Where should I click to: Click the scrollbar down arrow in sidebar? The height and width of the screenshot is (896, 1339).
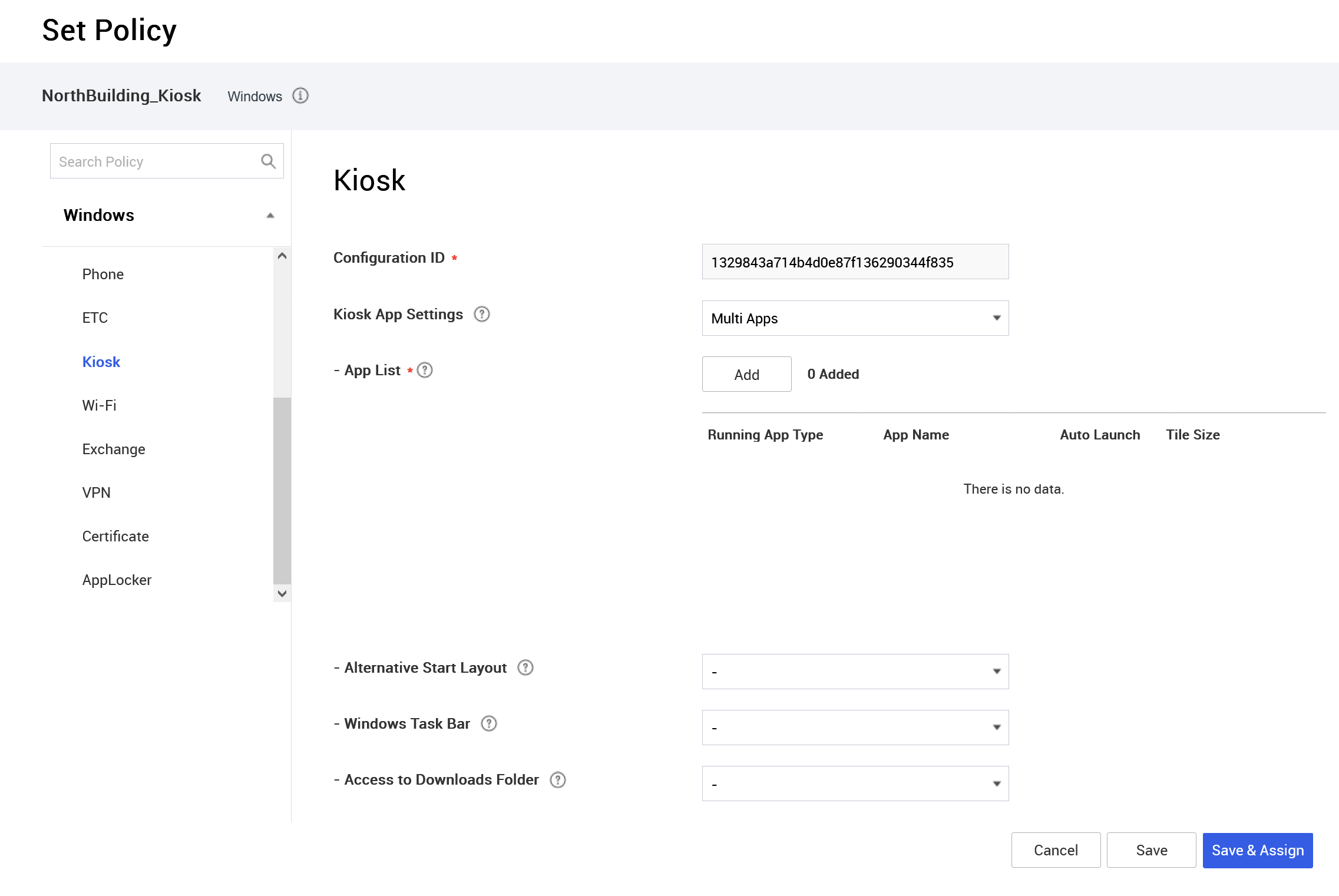pyautogui.click(x=282, y=594)
